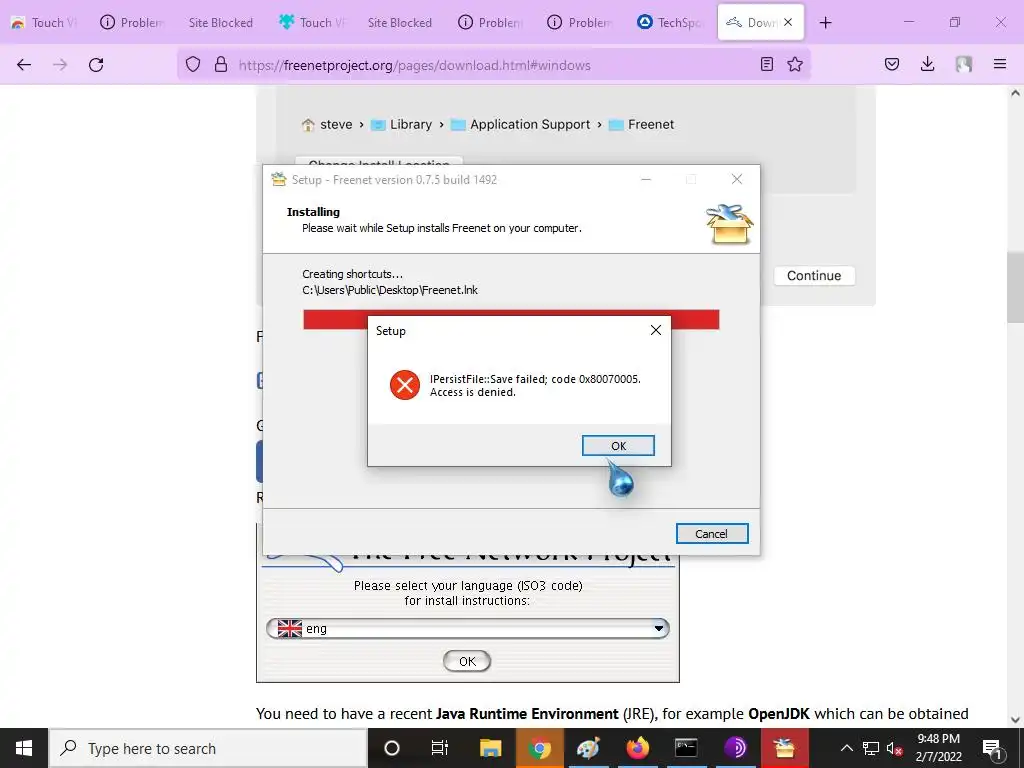The image size is (1024, 768).
Task: Switch to the TechSpot tab
Action: [671, 22]
